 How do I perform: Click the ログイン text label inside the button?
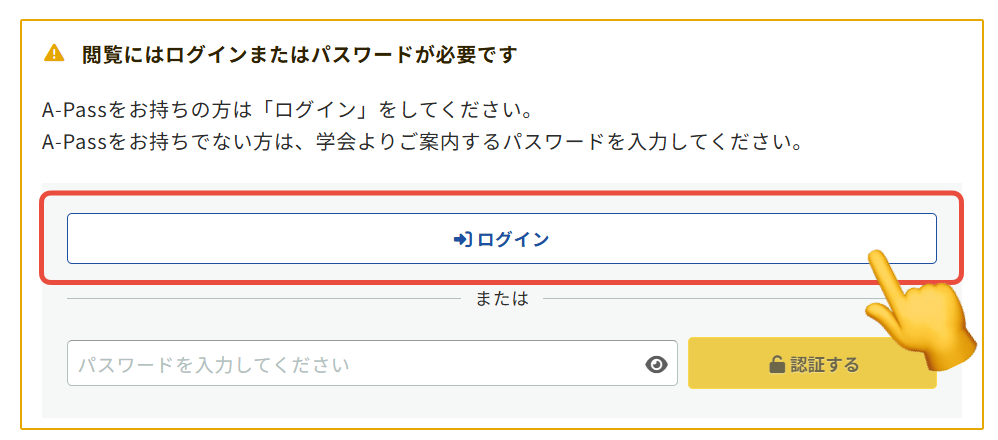point(513,239)
